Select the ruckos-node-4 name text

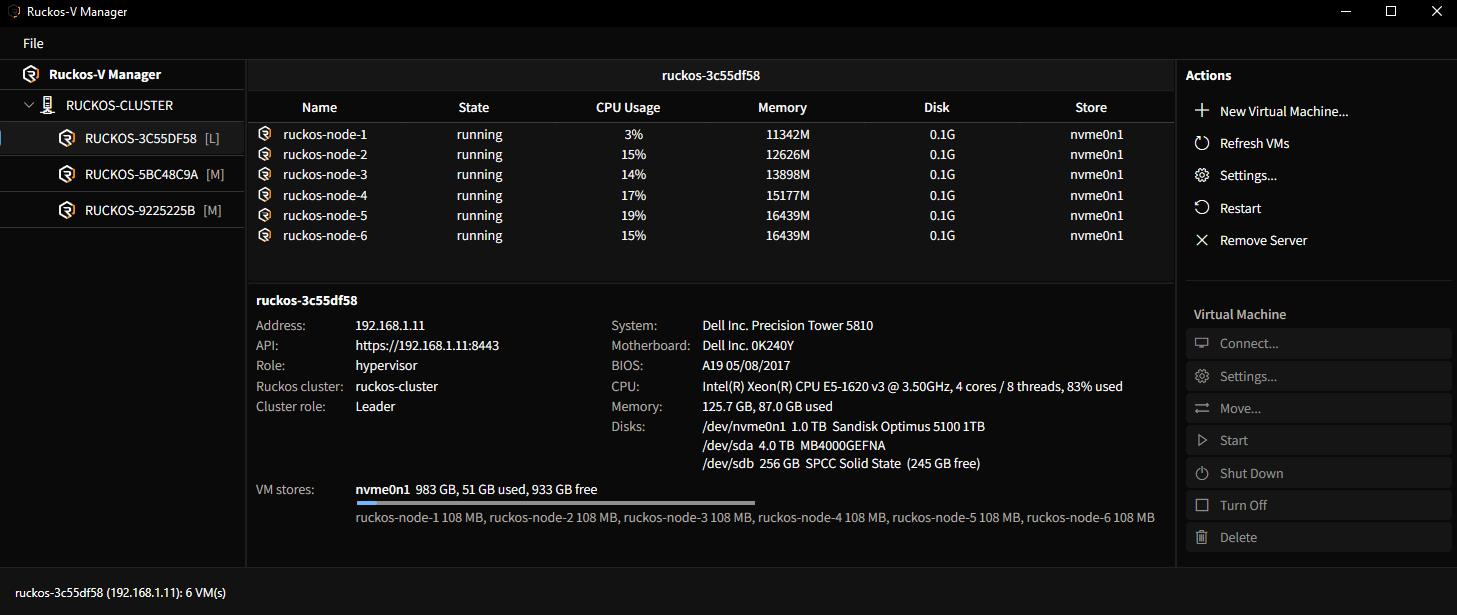point(325,195)
